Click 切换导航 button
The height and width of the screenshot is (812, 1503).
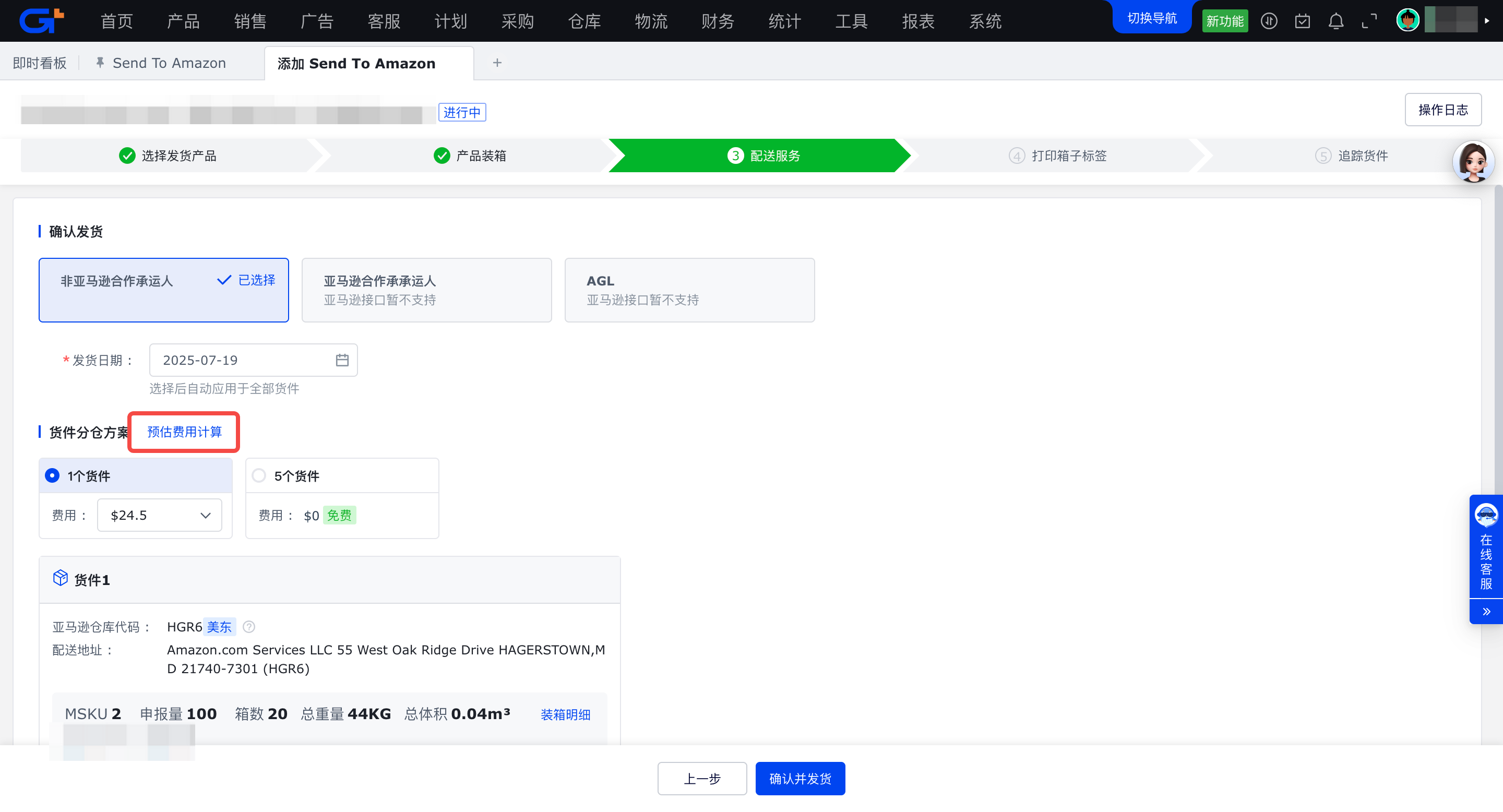tap(1152, 18)
